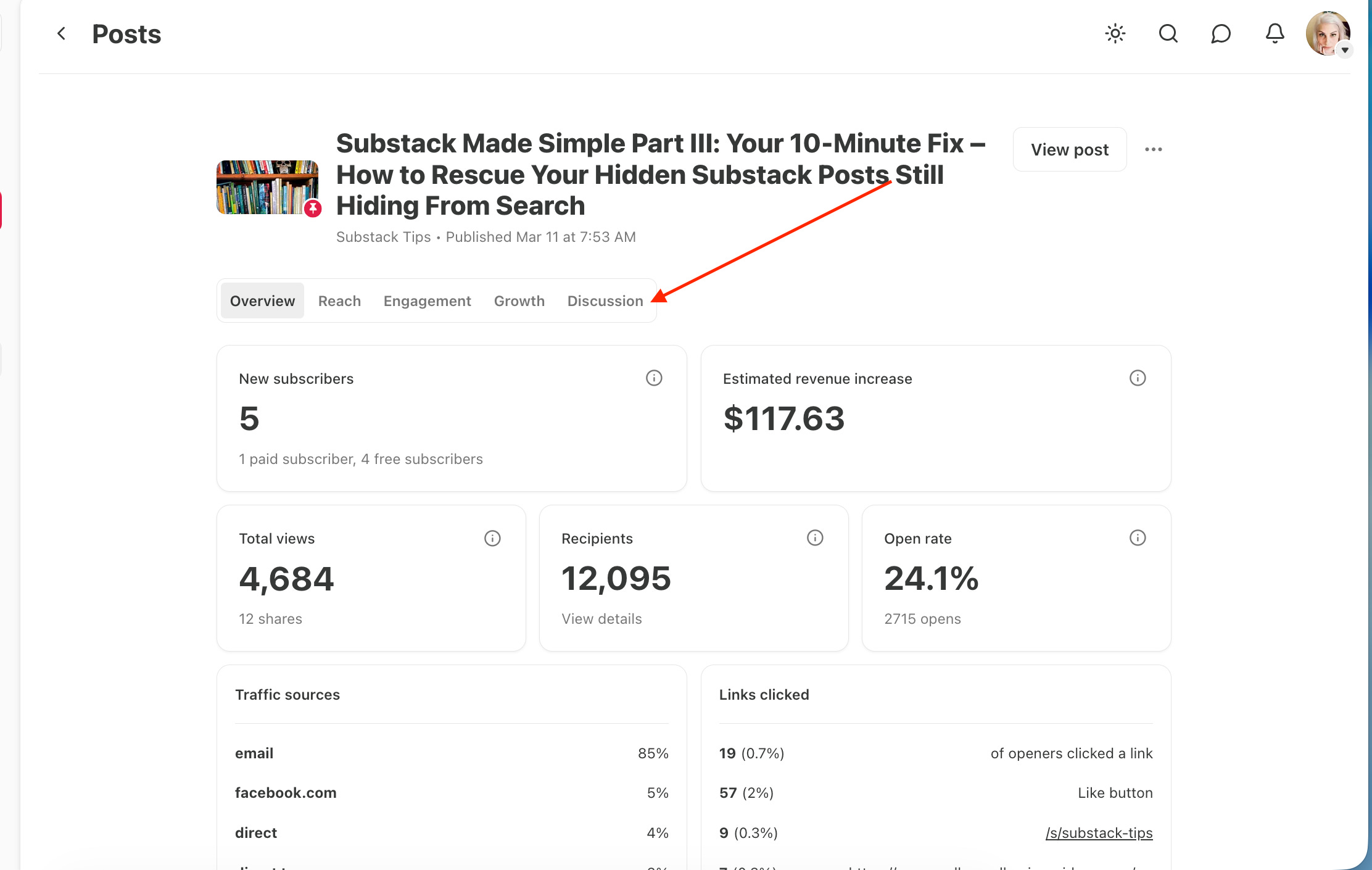Open chat via the speech bubble icon
The width and height of the screenshot is (1372, 870).
pos(1221,33)
